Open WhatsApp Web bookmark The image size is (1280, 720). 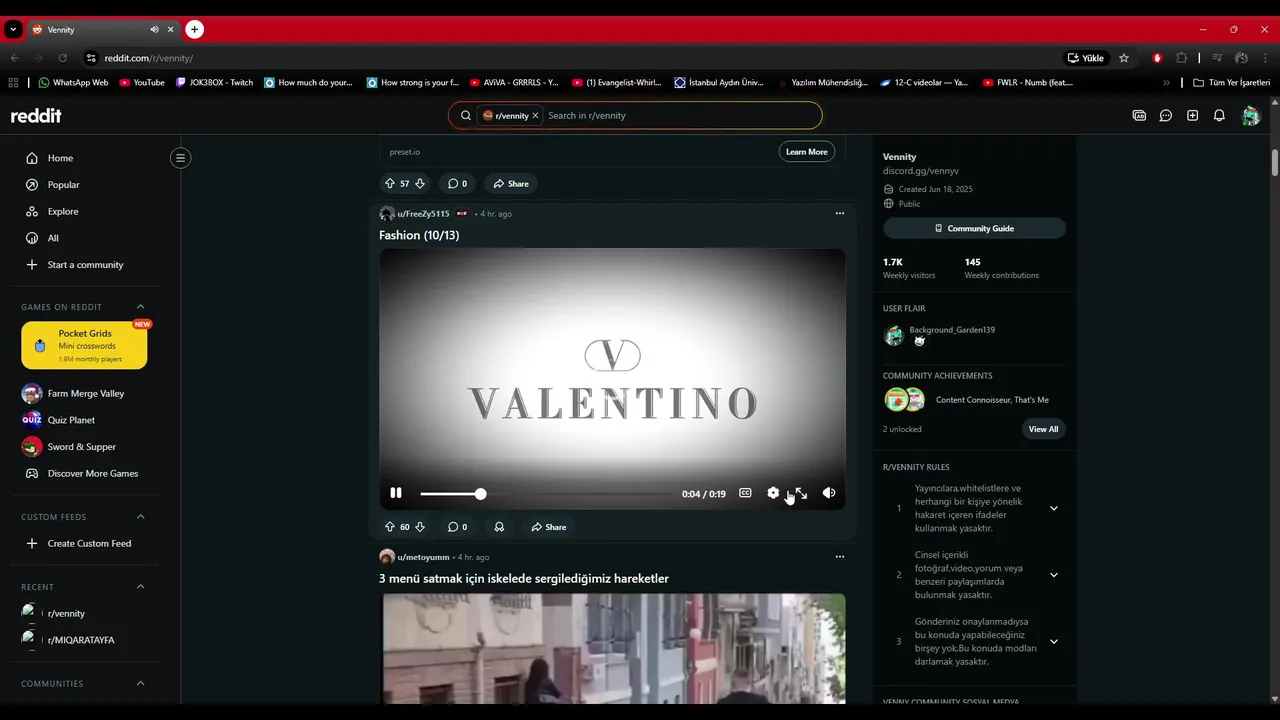coord(73,83)
